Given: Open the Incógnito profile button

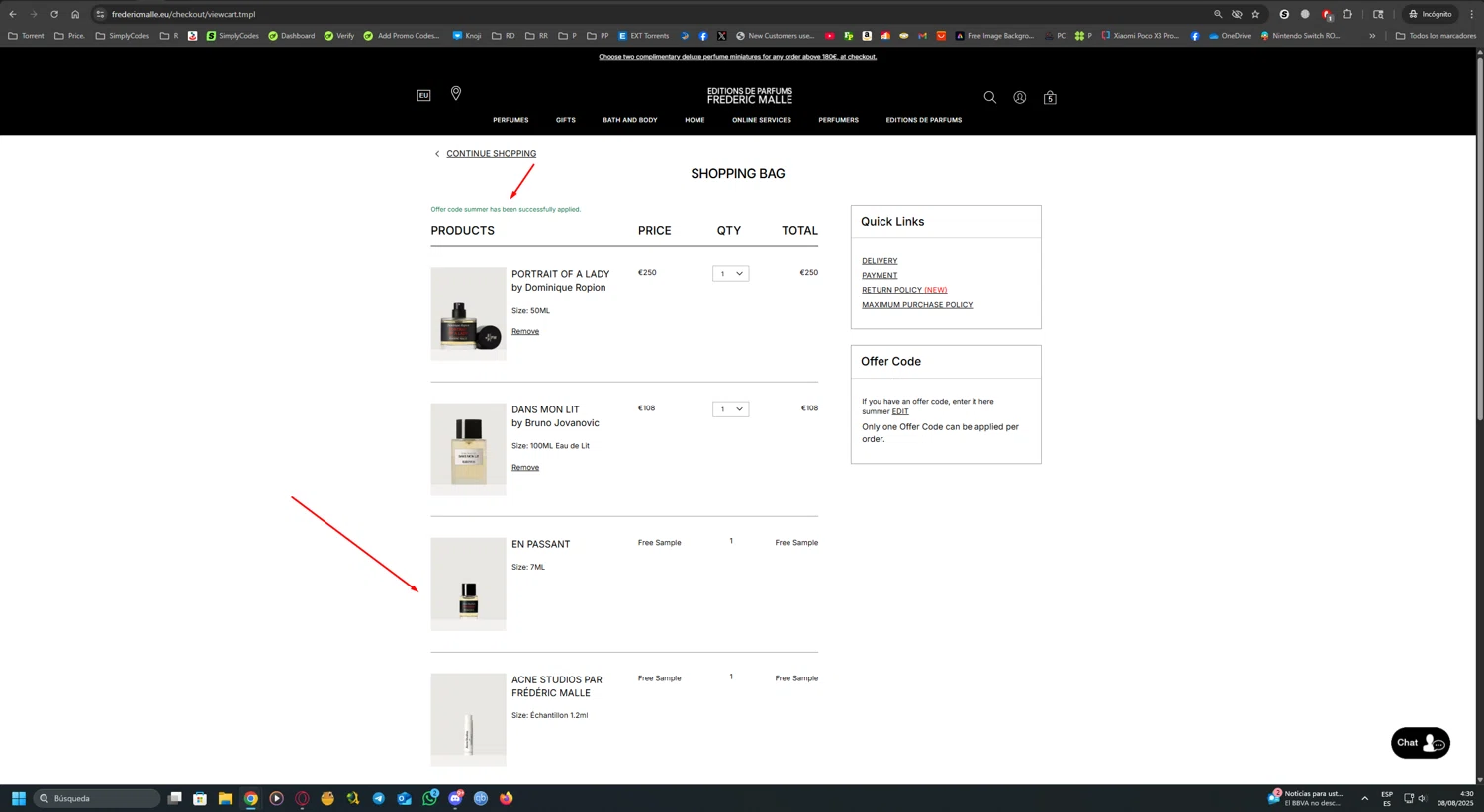Looking at the screenshot, I should (x=1431, y=14).
